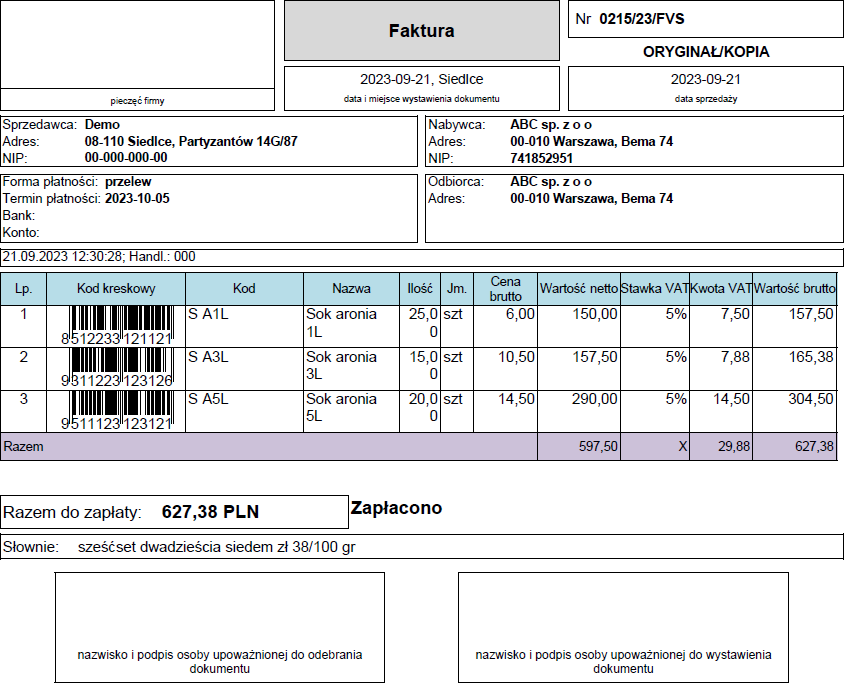The width and height of the screenshot is (844, 683).
Task: Click the Razem summary row label
Action: (24, 447)
